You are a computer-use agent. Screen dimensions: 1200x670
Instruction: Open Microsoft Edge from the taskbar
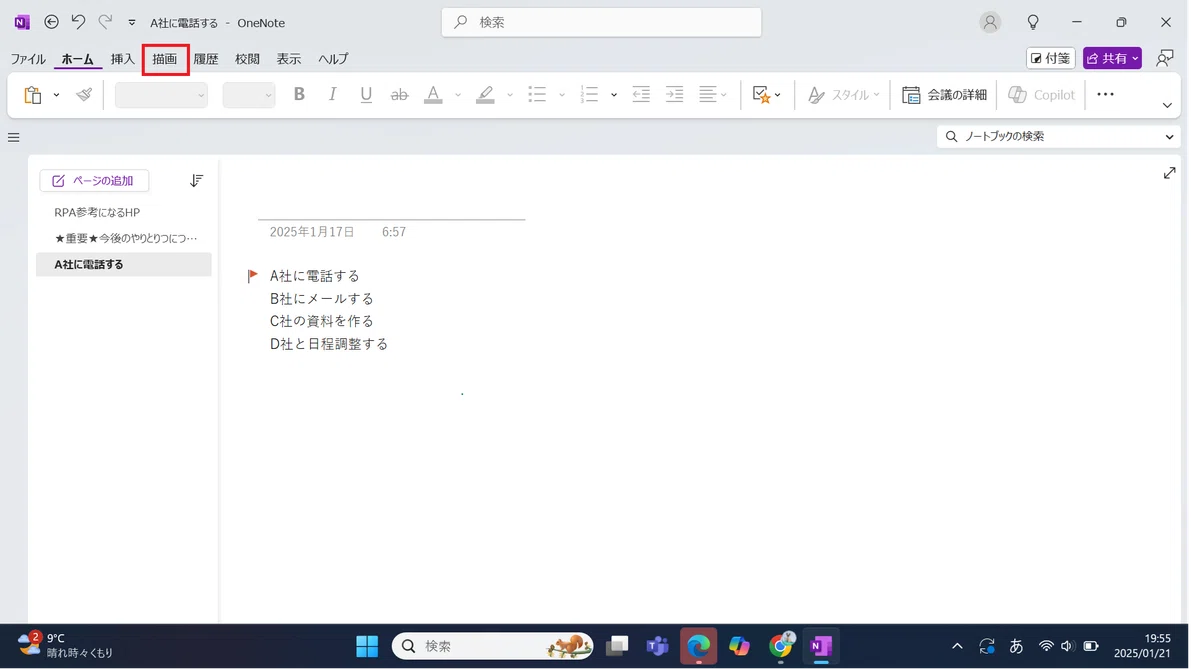click(699, 647)
